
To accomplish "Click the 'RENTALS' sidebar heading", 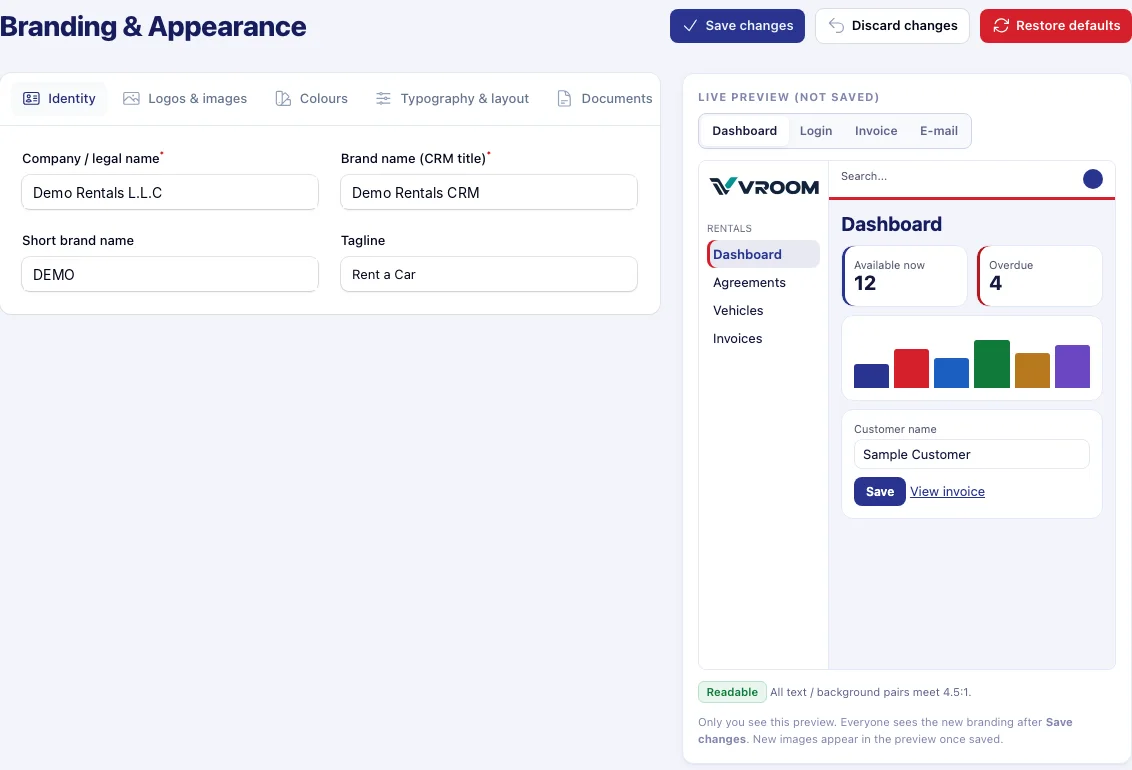I will pos(729,228).
